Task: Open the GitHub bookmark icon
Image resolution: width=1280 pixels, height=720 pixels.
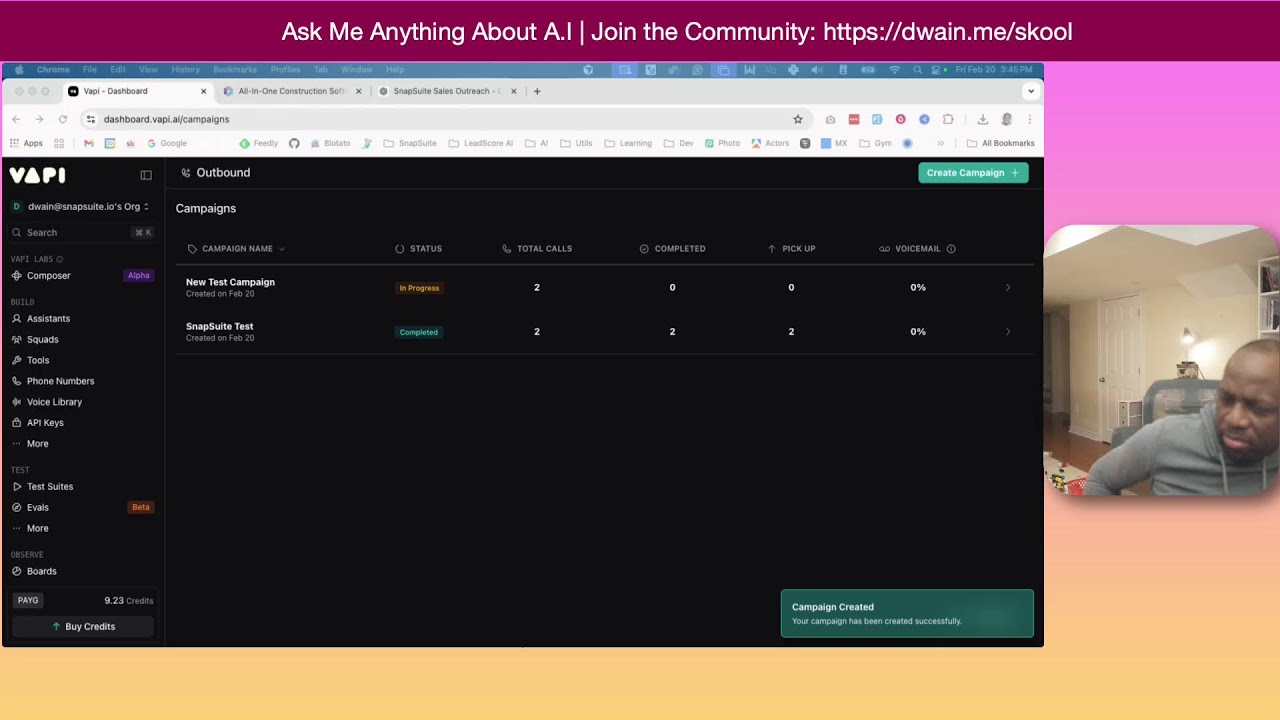Action: (x=294, y=143)
